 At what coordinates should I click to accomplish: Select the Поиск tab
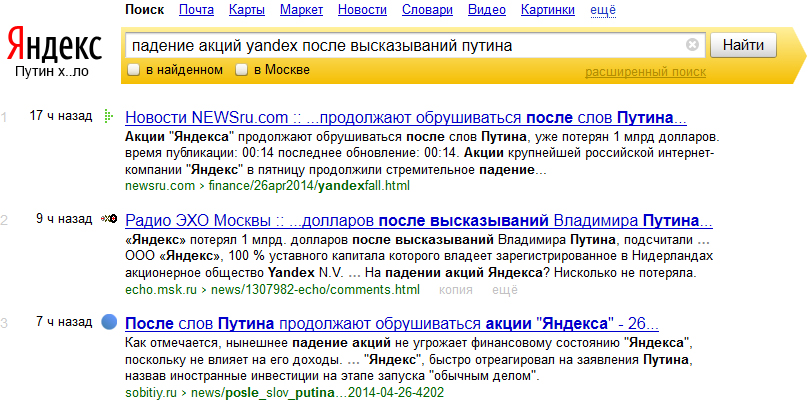[x=144, y=10]
